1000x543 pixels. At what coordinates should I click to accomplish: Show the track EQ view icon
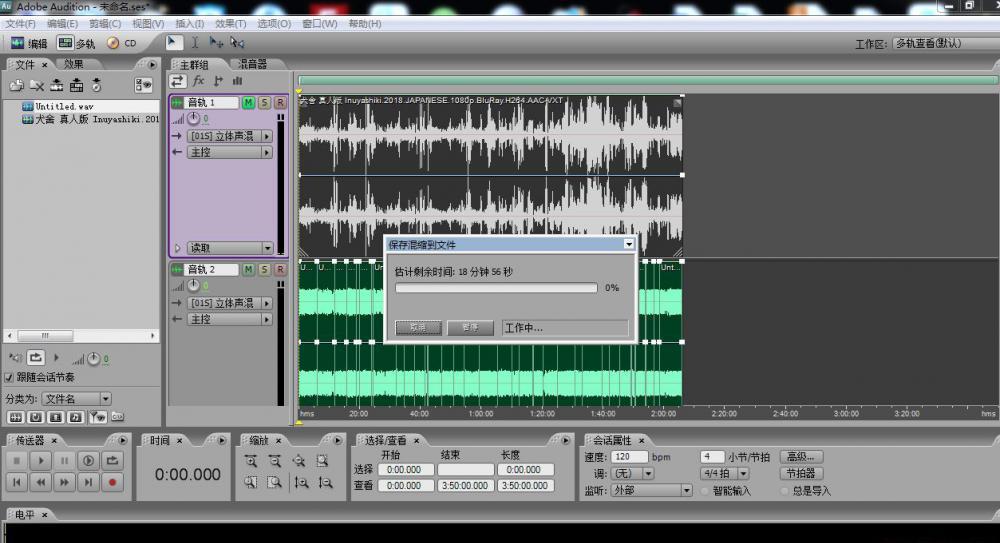[x=237, y=81]
